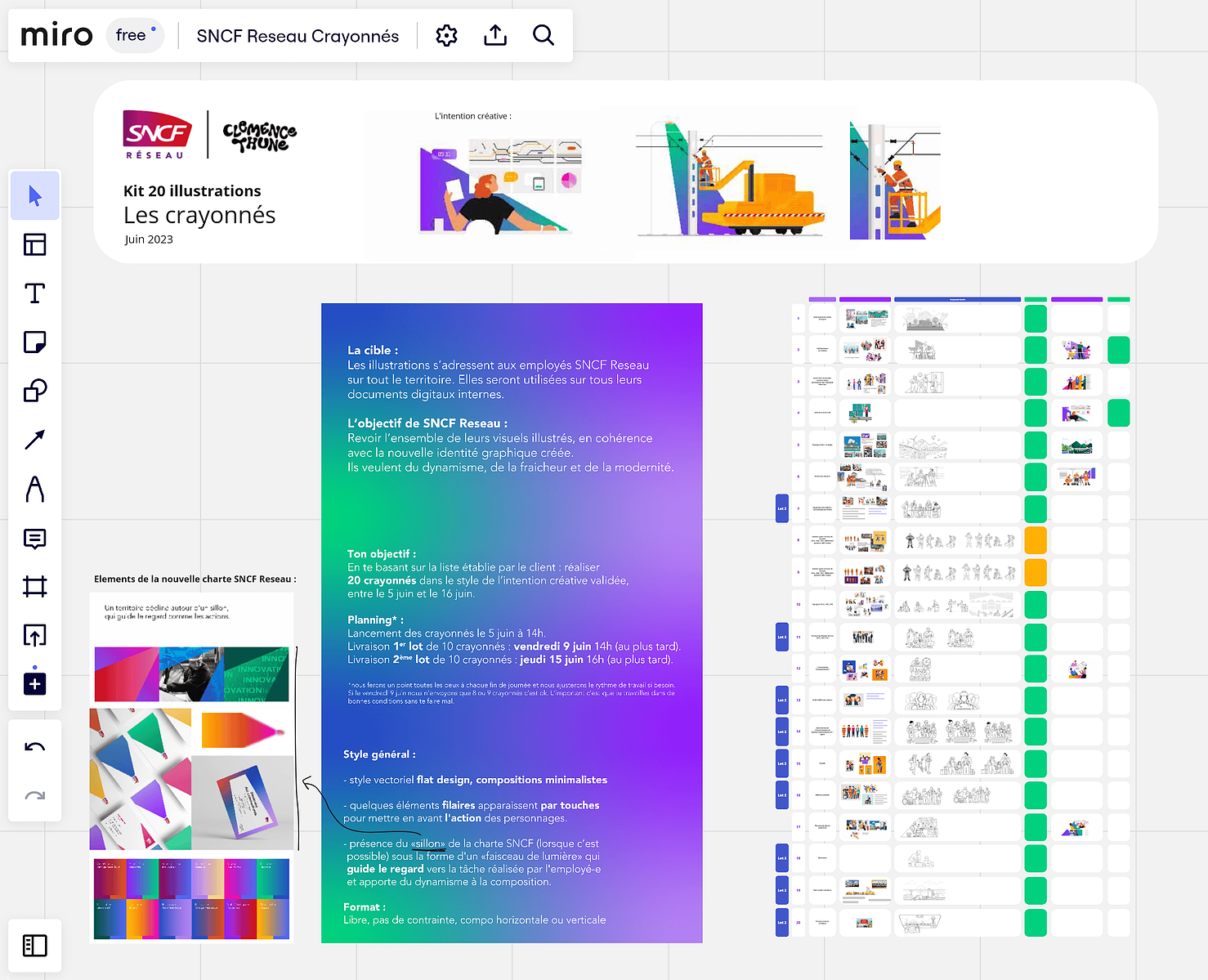Select the Comment tool
Screen dimensions: 1208x980
[34, 538]
